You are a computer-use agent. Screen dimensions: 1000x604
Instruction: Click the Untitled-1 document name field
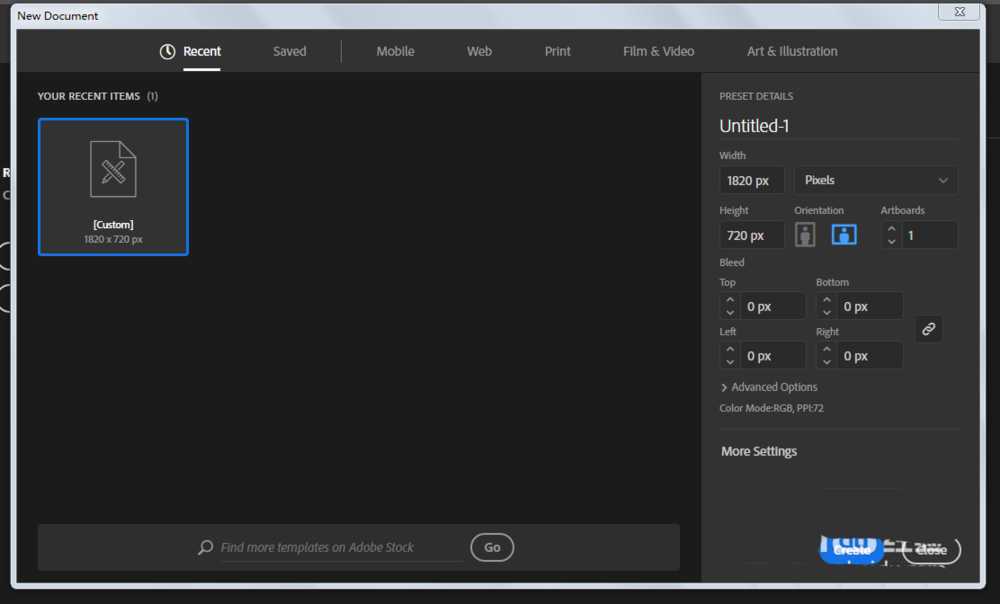[x=837, y=126]
